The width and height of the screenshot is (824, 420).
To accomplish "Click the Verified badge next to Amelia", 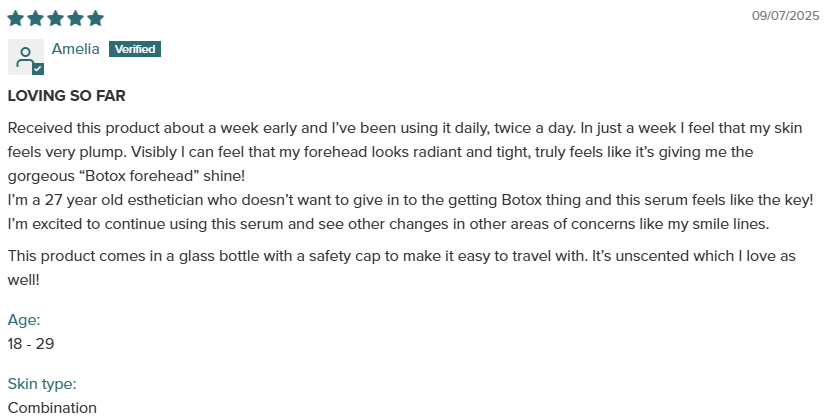I will coord(135,49).
